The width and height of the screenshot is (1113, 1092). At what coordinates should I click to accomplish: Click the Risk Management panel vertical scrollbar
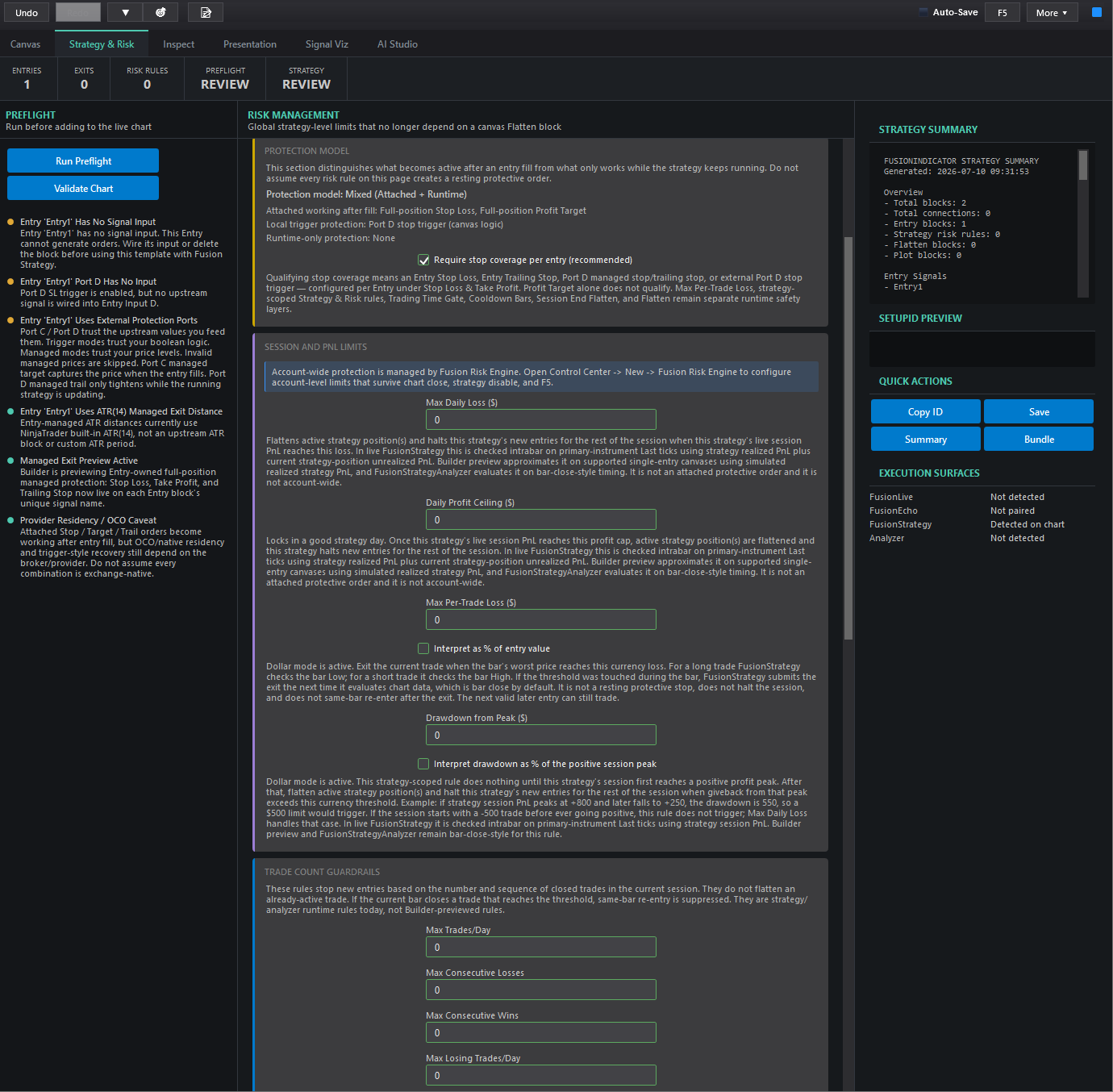click(848, 438)
